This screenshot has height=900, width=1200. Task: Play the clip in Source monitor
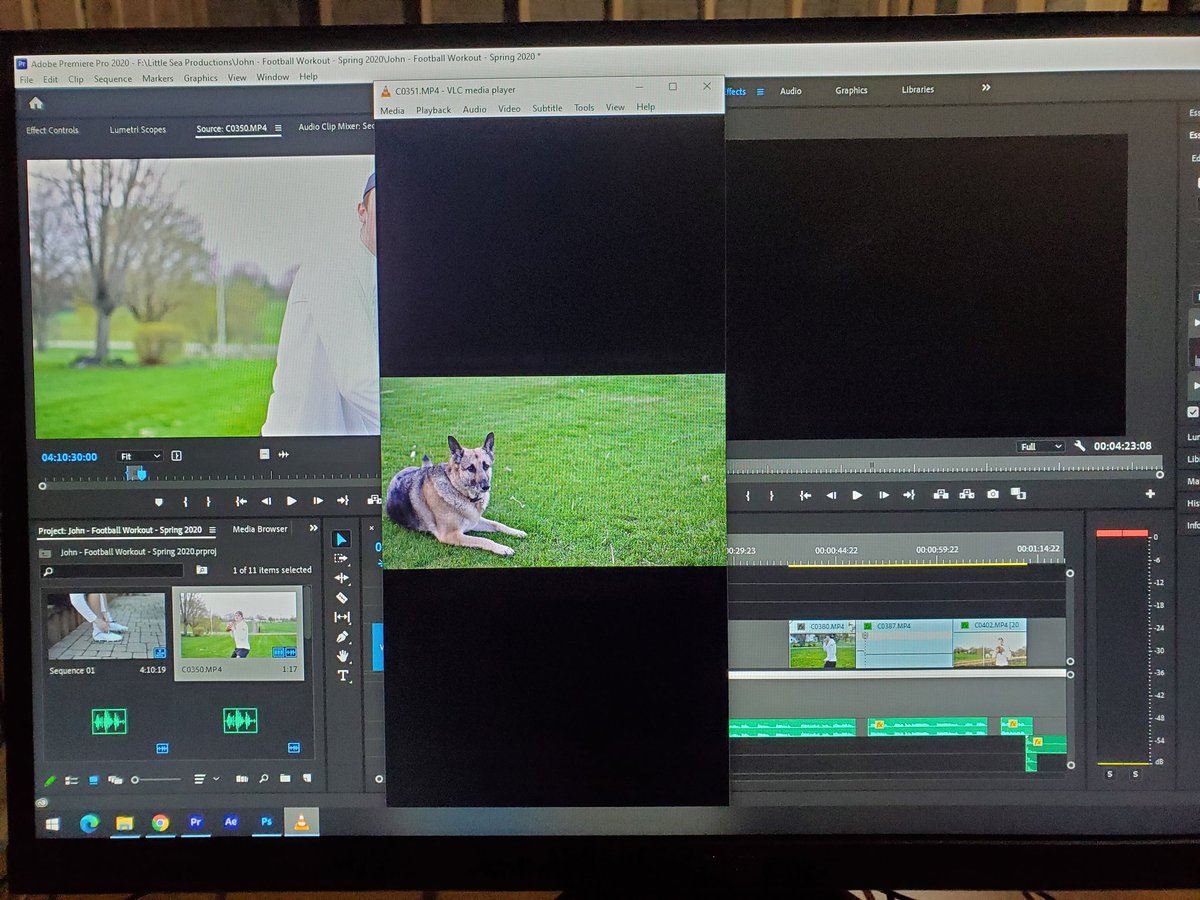point(292,501)
